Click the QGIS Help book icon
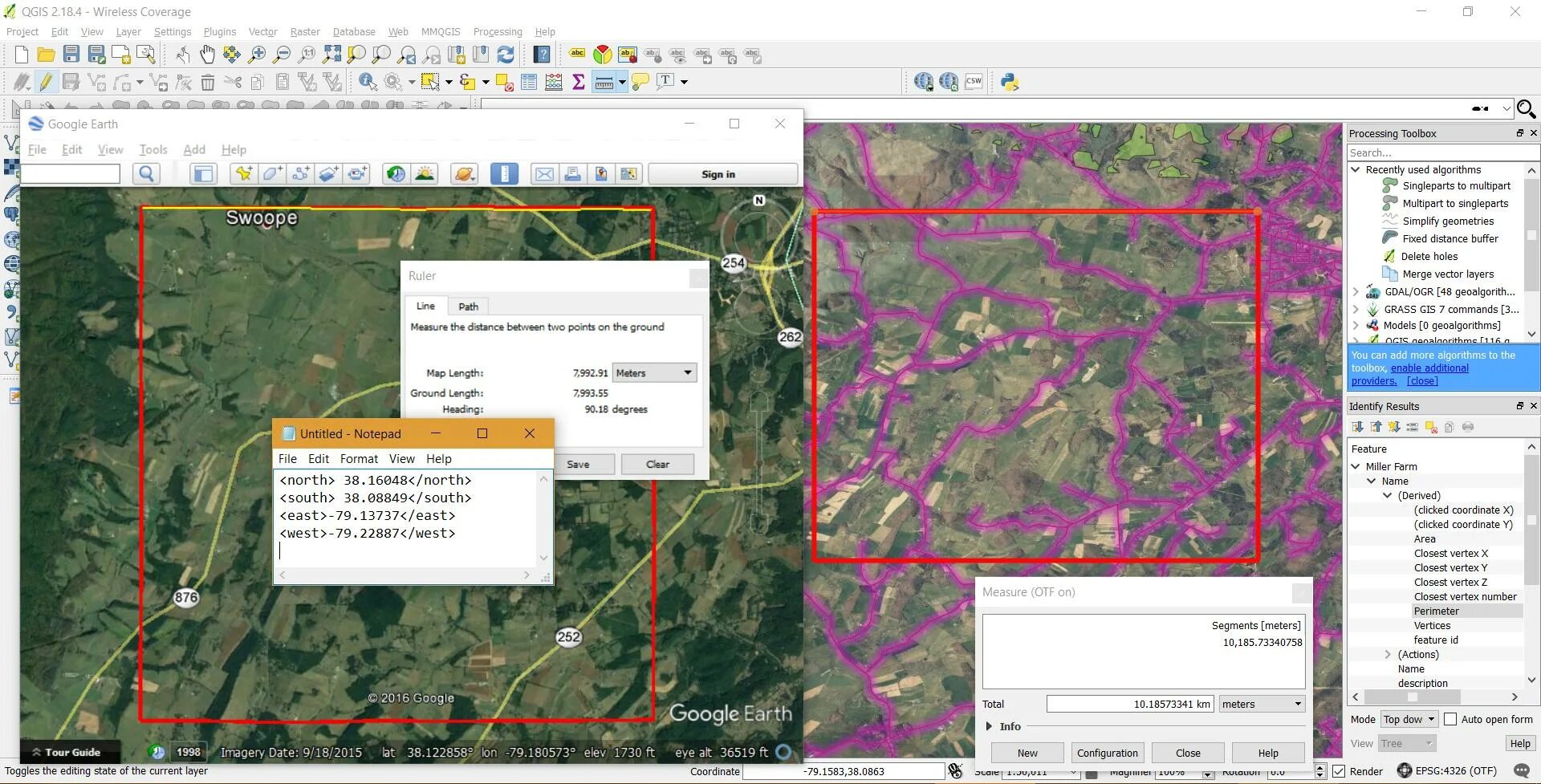 click(542, 55)
